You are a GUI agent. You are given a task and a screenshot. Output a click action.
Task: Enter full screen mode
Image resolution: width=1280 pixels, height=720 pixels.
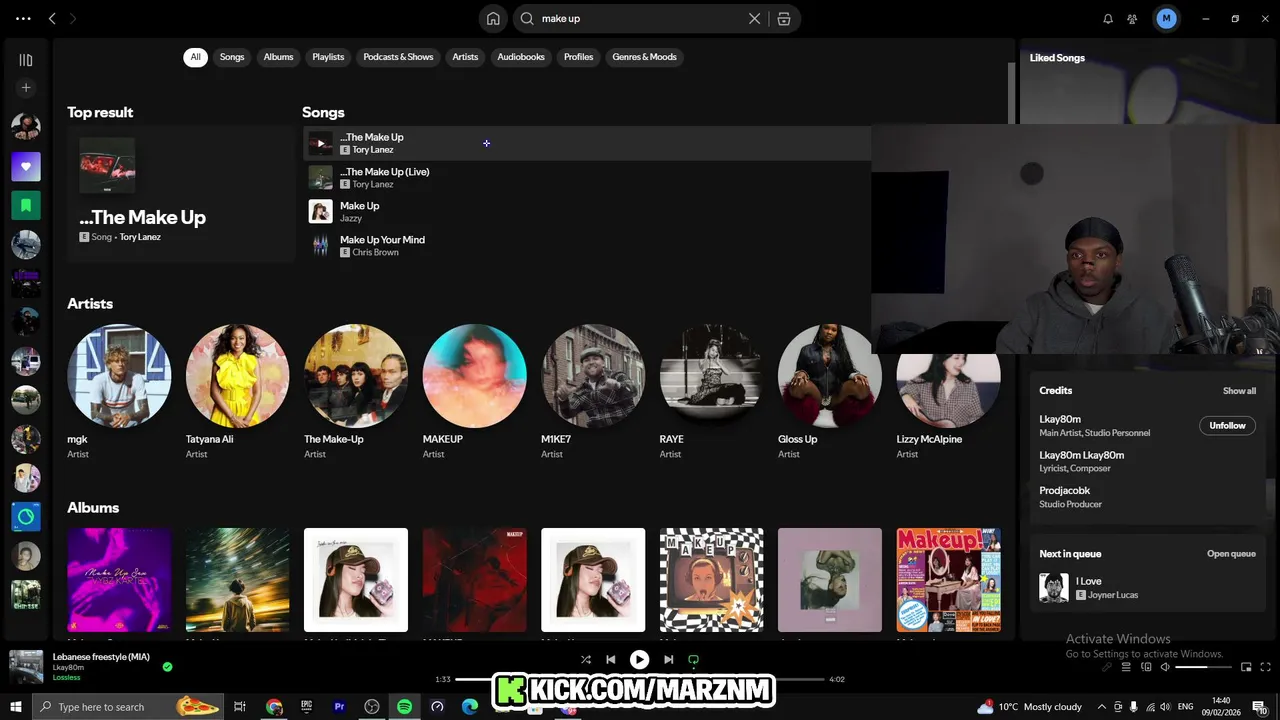[1265, 667]
